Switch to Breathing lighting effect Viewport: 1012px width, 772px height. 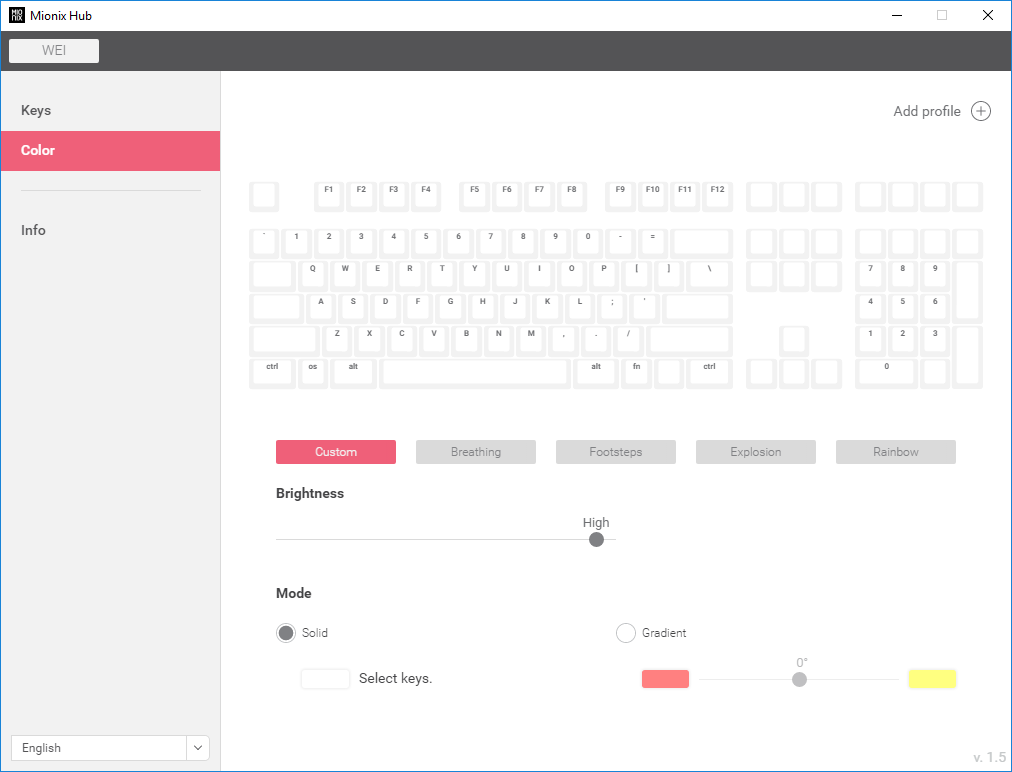click(x=476, y=452)
